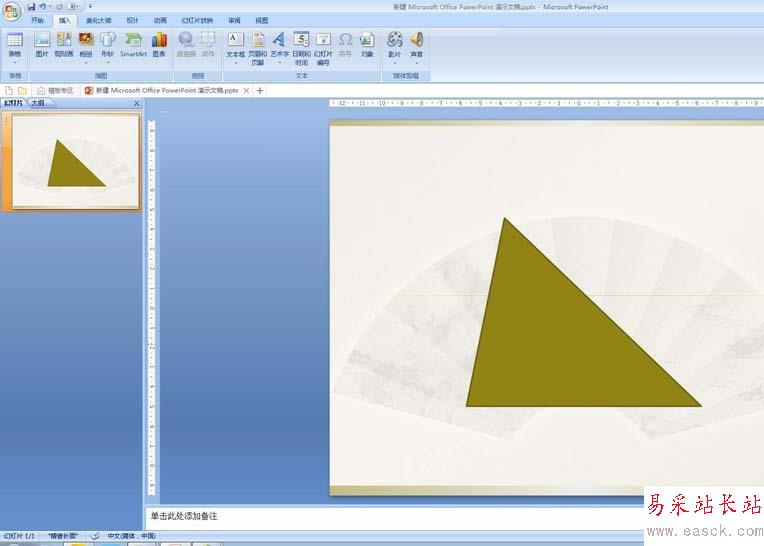The image size is (764, 546).
Task: Save the presentation from quick access toolbar
Action: [x=32, y=7]
